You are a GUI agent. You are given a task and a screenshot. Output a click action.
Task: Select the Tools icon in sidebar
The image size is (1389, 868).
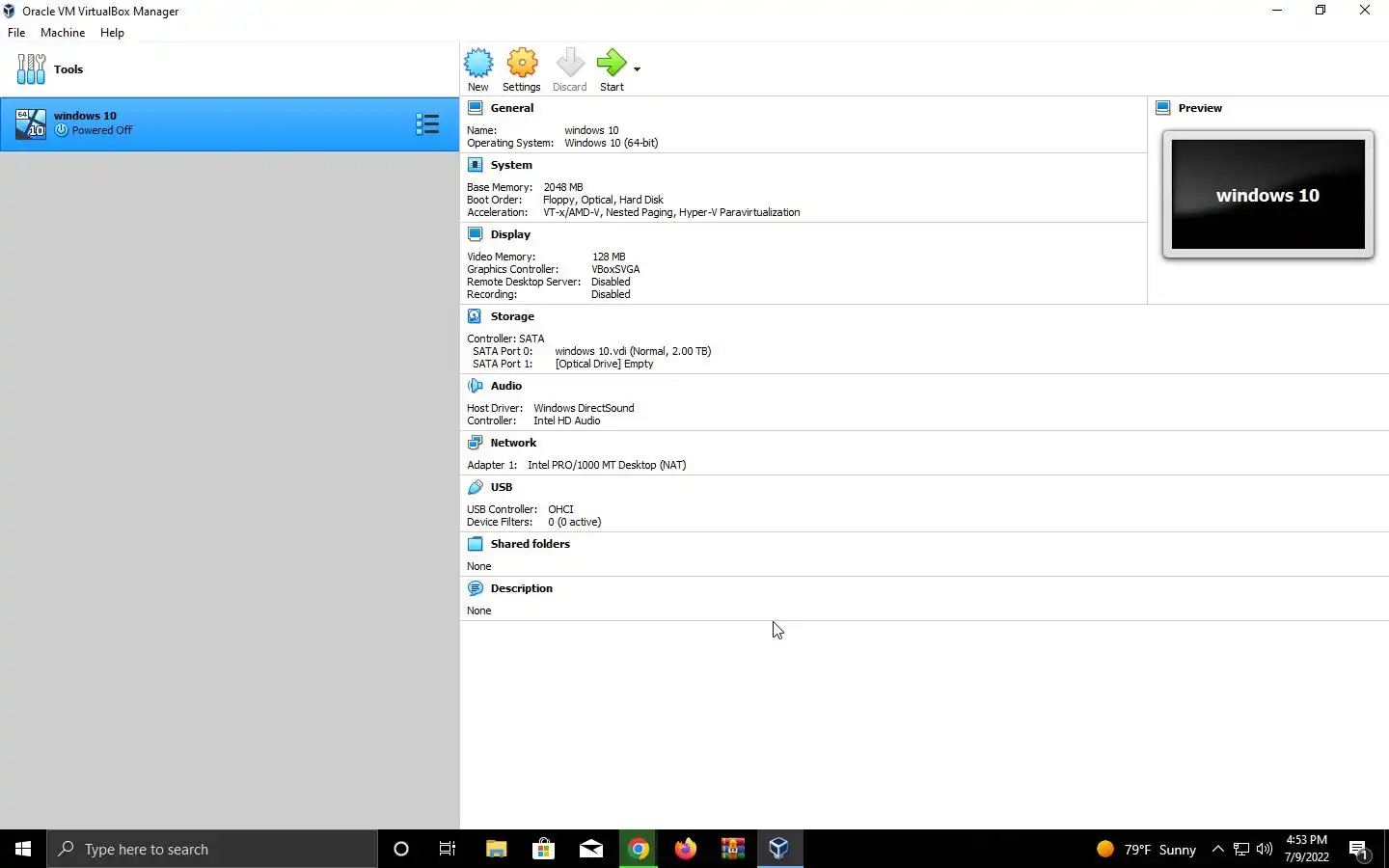click(31, 69)
